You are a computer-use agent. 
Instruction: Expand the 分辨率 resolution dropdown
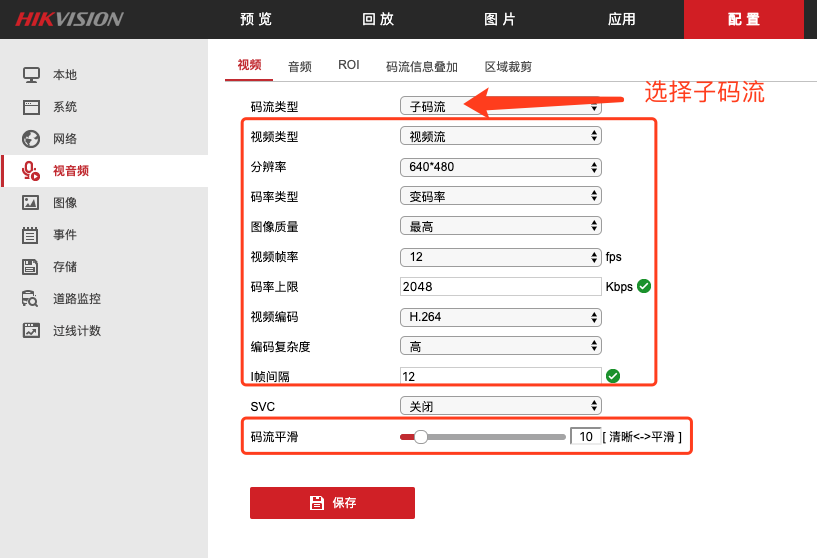pos(500,167)
